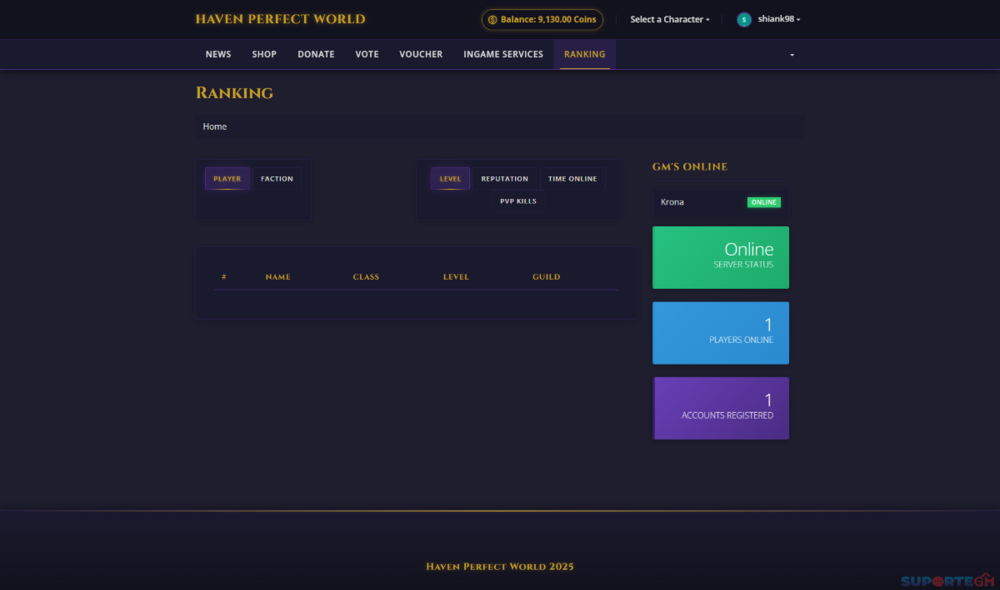Image resolution: width=1000 pixels, height=590 pixels.
Task: Click the Home breadcrumb link
Action: pos(214,126)
